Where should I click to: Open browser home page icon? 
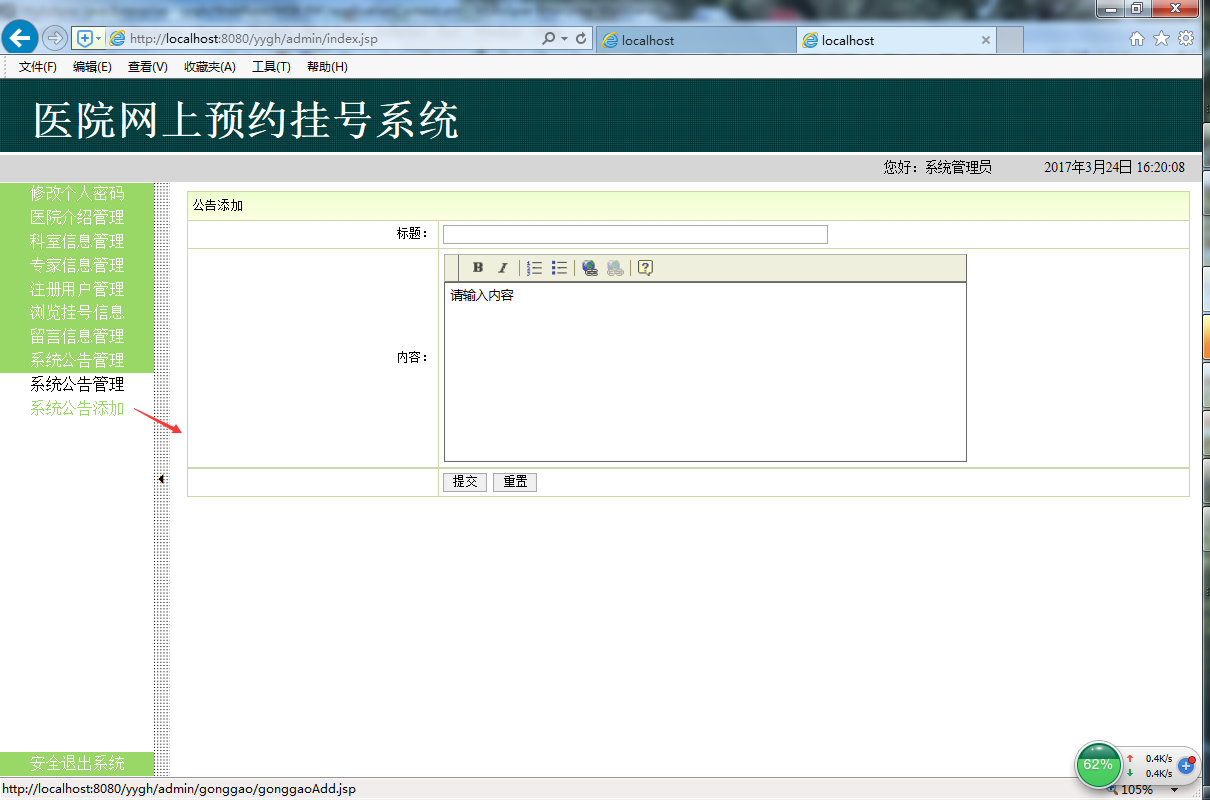1137,39
